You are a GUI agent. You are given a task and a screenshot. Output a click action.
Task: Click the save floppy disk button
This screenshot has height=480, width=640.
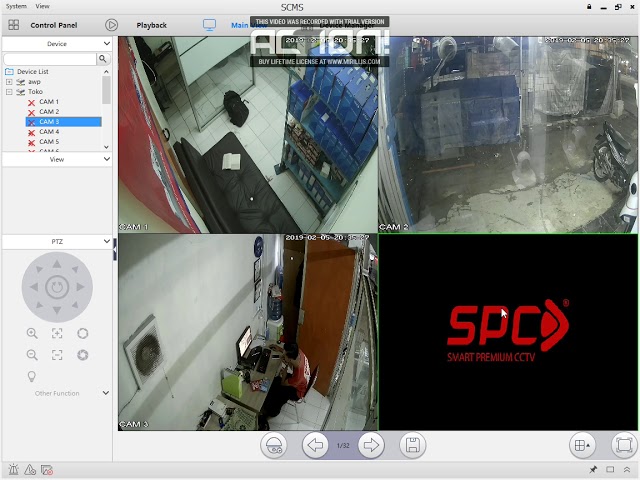tap(413, 445)
